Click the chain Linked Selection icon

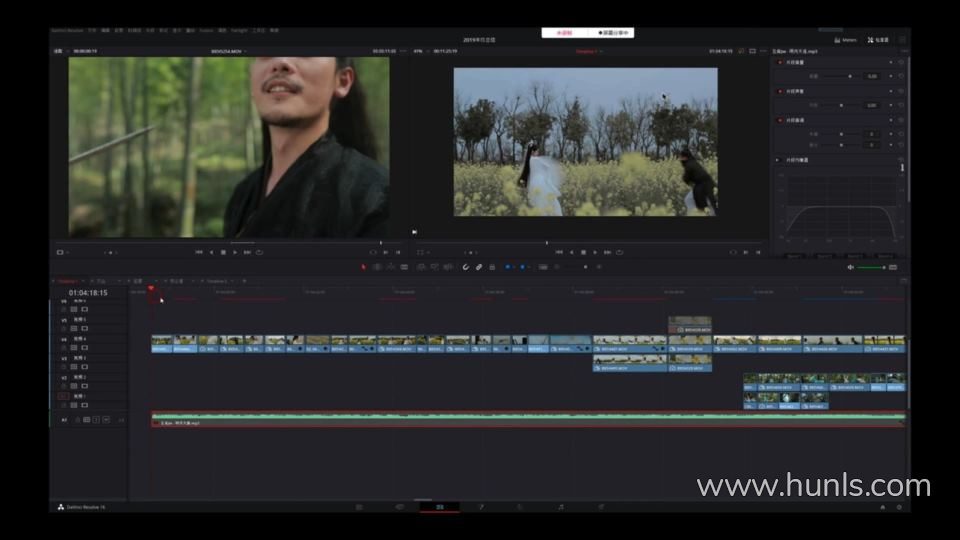coord(479,267)
